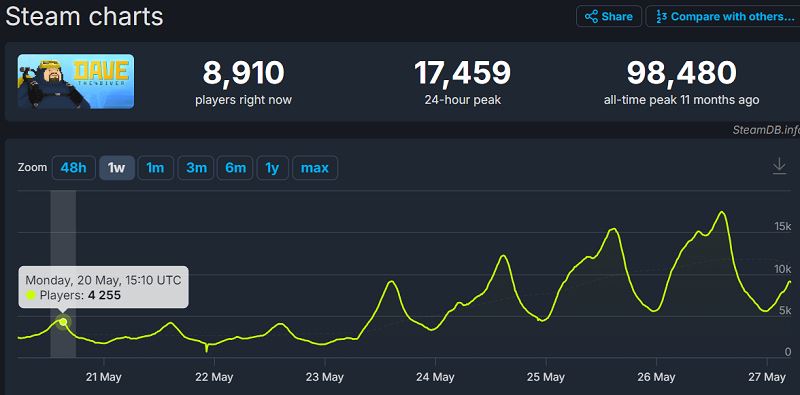Click the highlighted 20 May data point

63,322
